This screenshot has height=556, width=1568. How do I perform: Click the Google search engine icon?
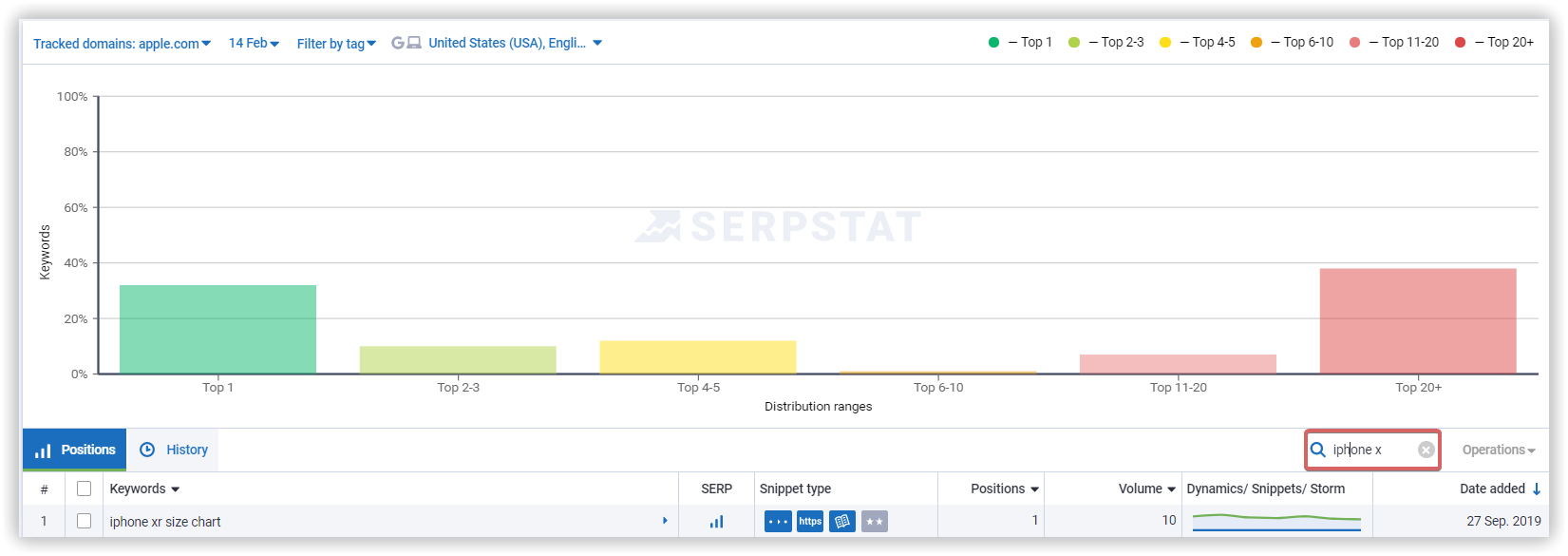pyautogui.click(x=398, y=43)
